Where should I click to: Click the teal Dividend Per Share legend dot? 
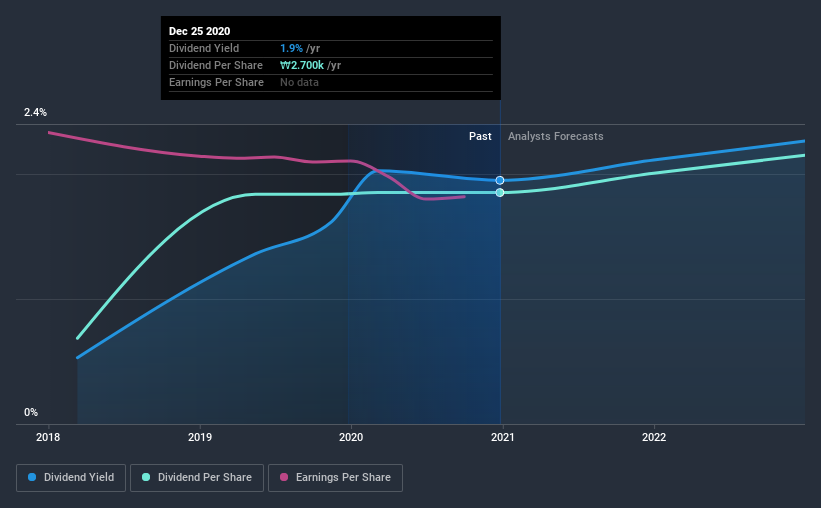point(146,477)
